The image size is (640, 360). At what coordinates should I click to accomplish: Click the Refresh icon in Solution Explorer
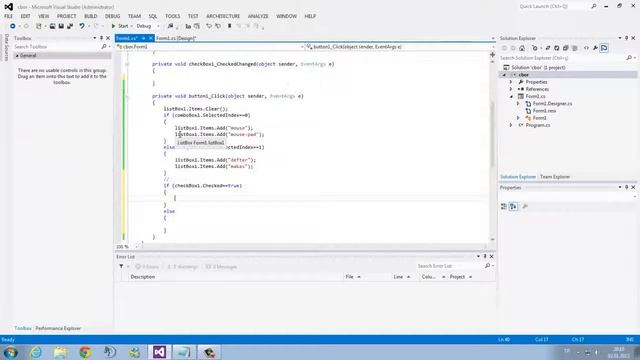[x=556, y=48]
